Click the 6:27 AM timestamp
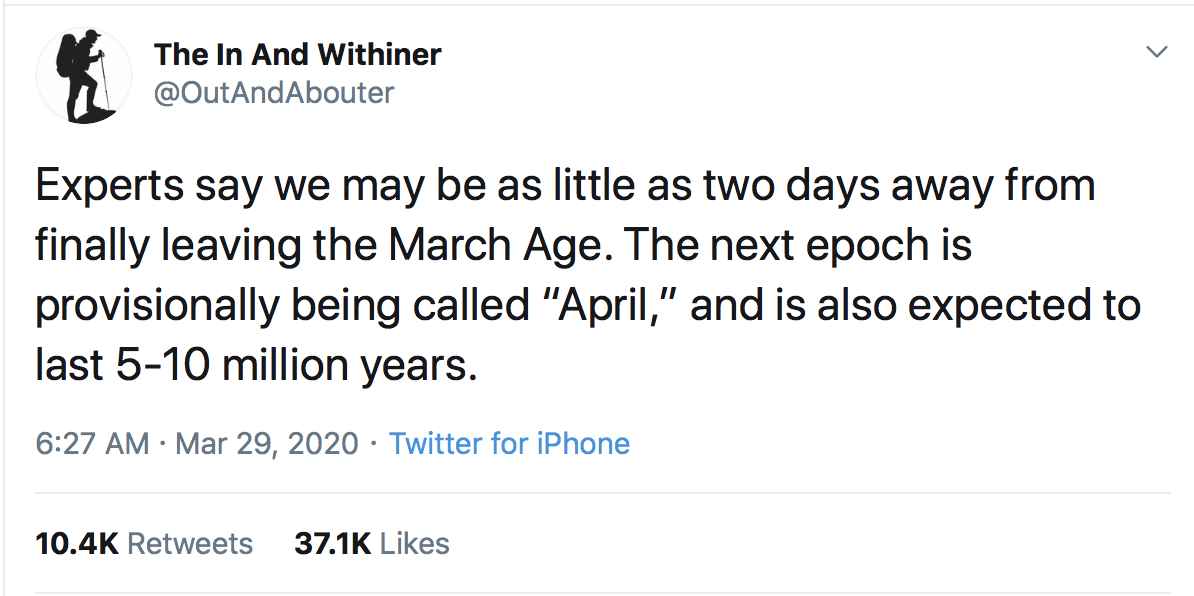1194x596 pixels. [92, 443]
